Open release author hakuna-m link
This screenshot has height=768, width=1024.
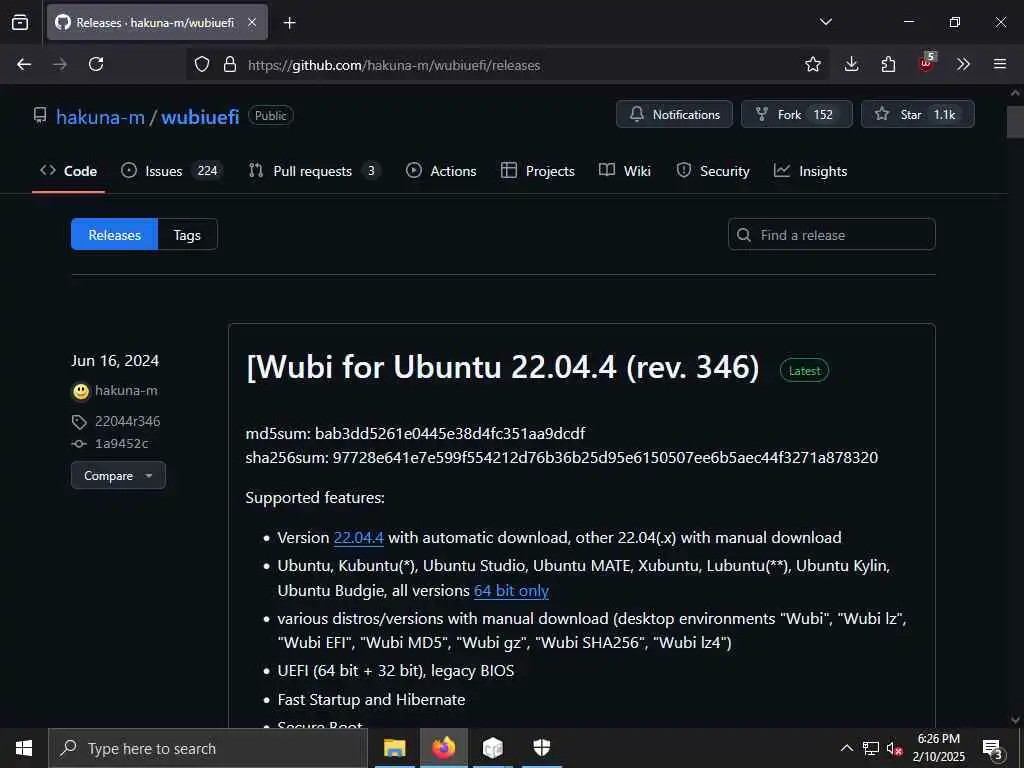126,391
